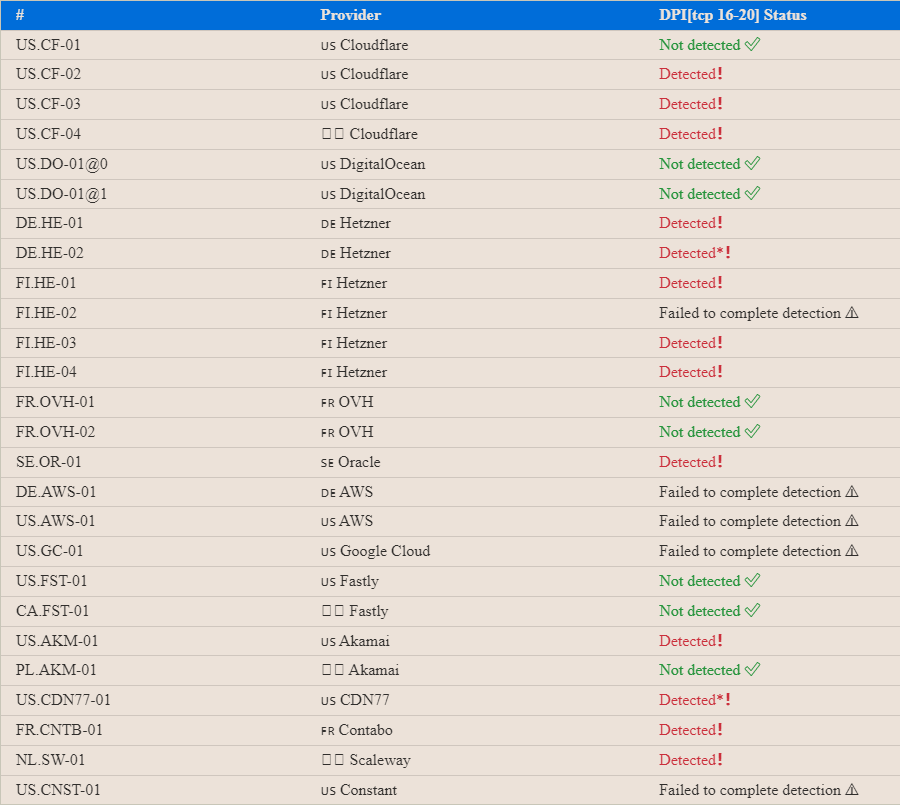The width and height of the screenshot is (900, 805).
Task: Click the DigitalOcean provider in US.DO-01@0 row
Action: point(373,164)
